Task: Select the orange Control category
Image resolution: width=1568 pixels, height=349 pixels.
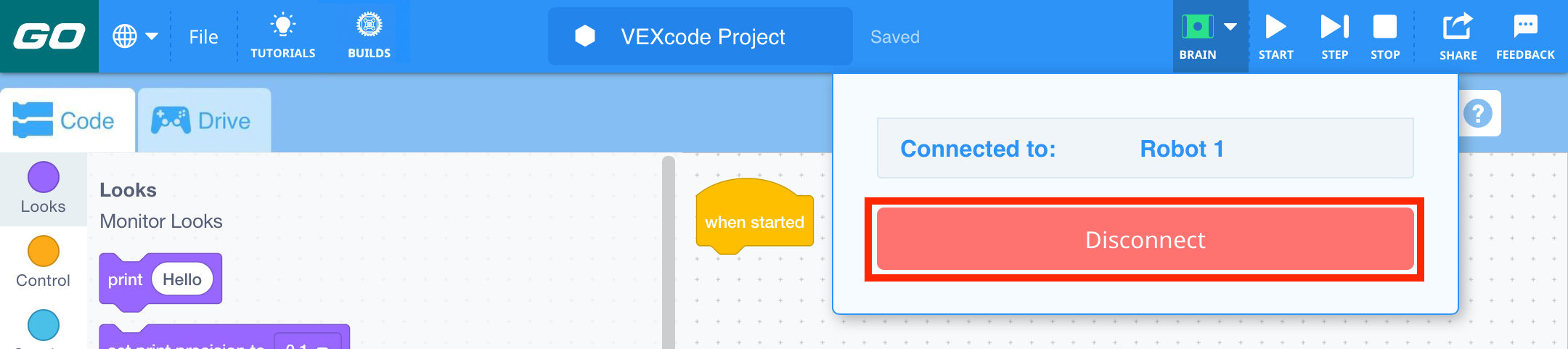Action: 44,261
